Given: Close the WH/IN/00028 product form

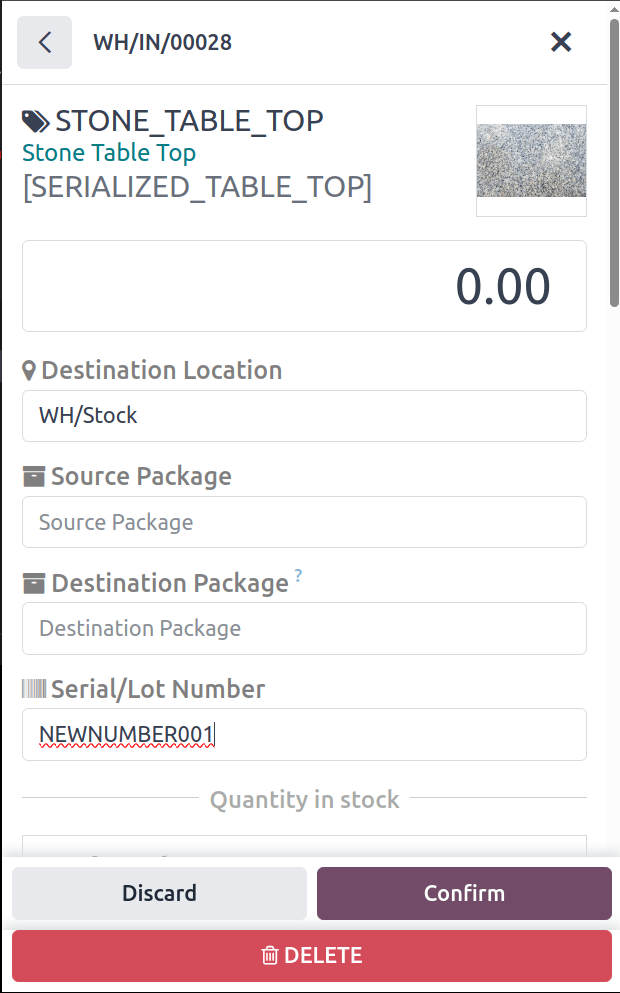Looking at the screenshot, I should [561, 42].
